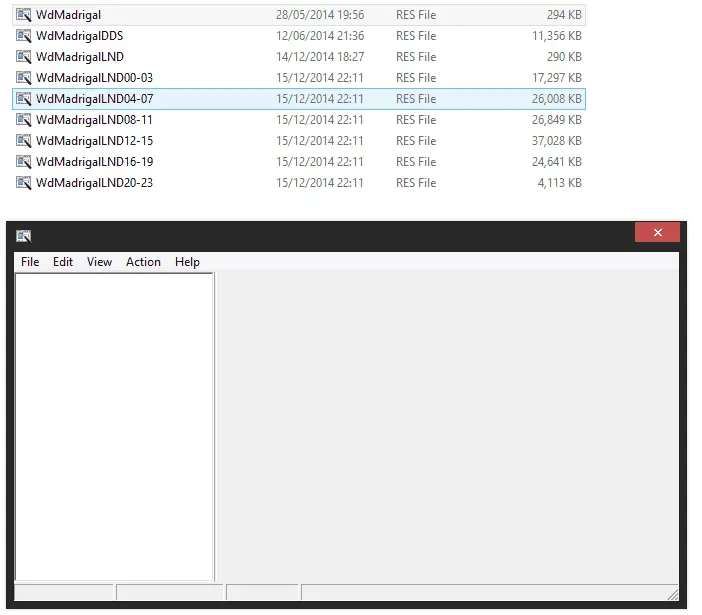Select file name WdMadrigal
The height and width of the screenshot is (615, 702).
tap(68, 15)
